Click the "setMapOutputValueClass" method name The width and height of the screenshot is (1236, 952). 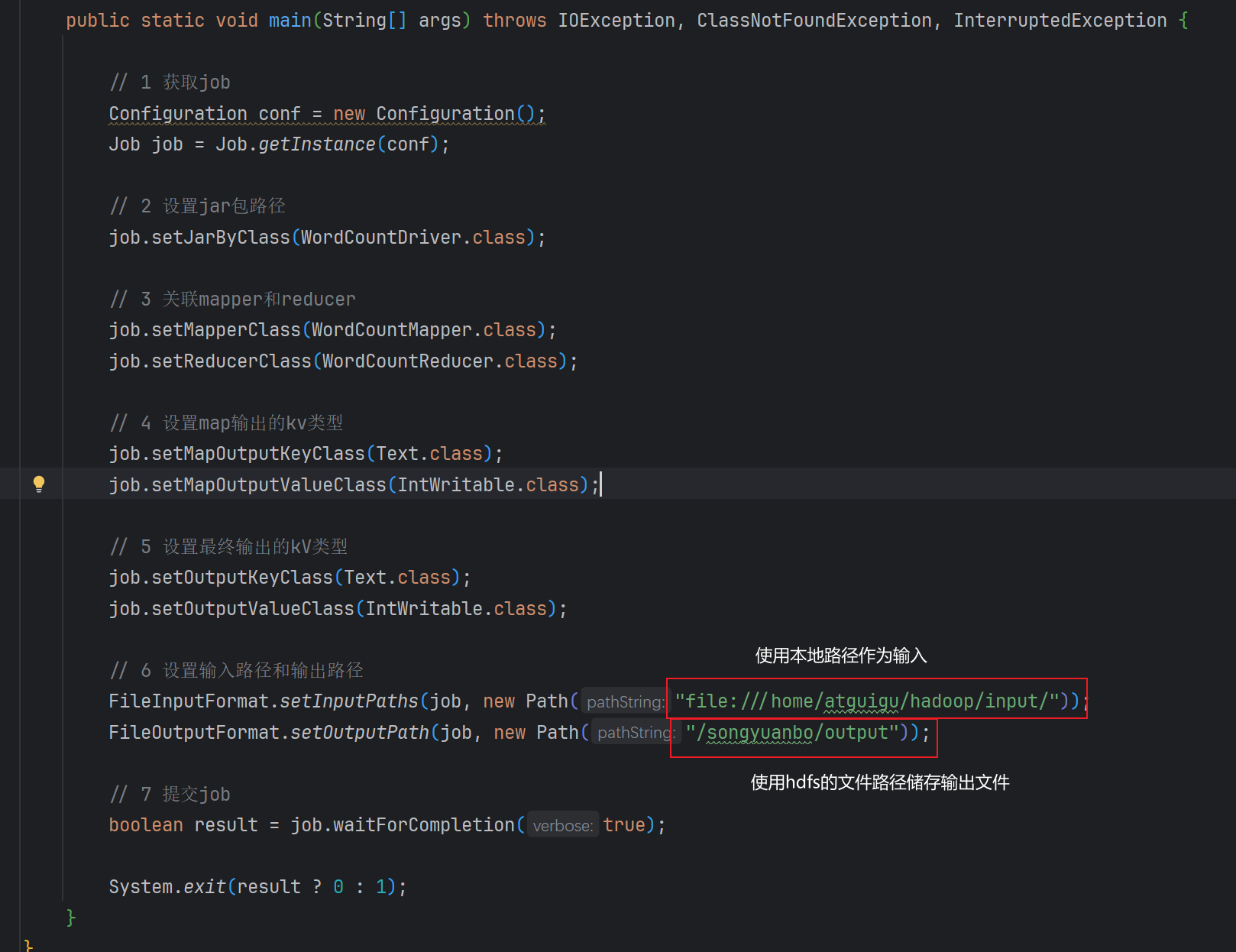coord(269,485)
